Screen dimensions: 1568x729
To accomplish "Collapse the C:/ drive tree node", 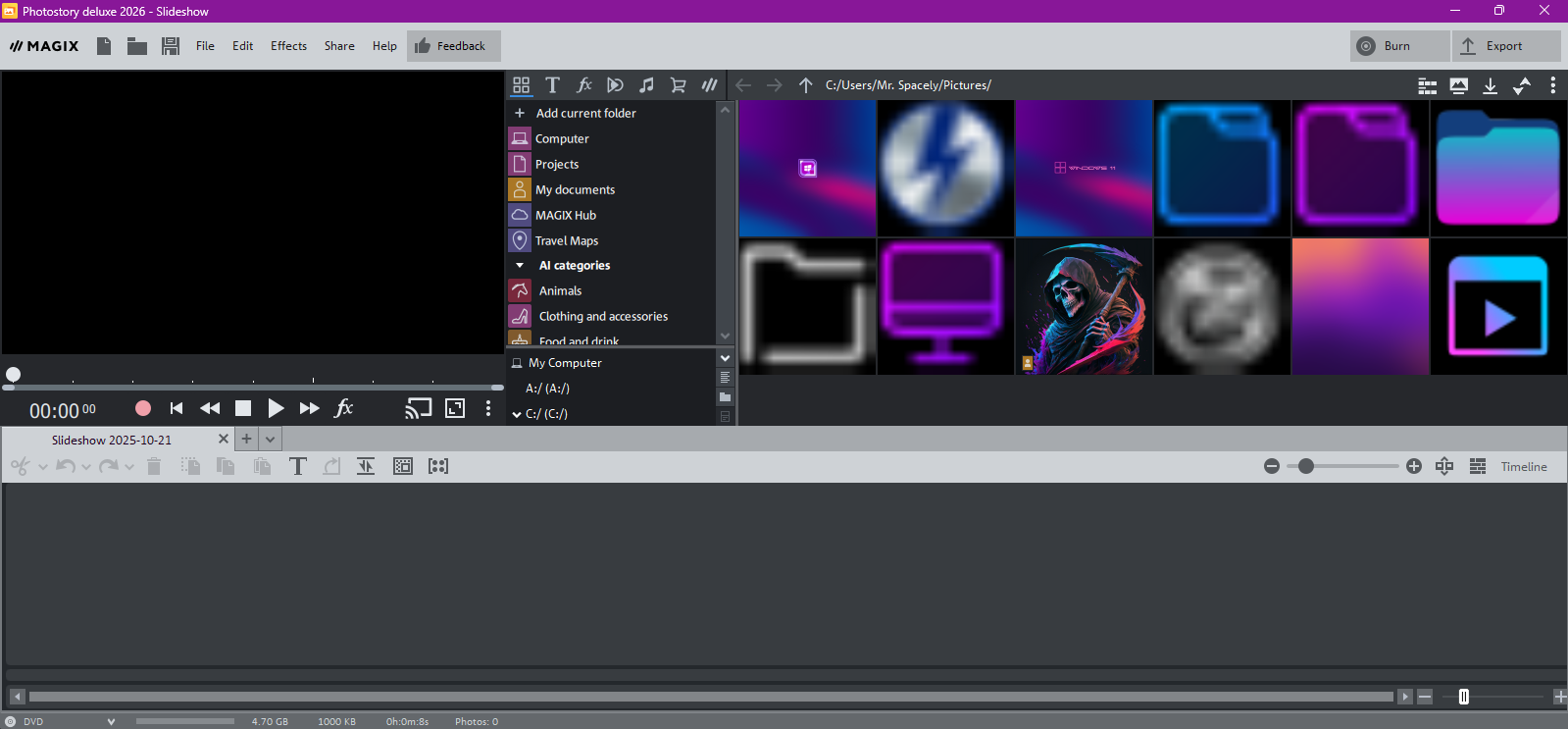I will click(x=517, y=414).
